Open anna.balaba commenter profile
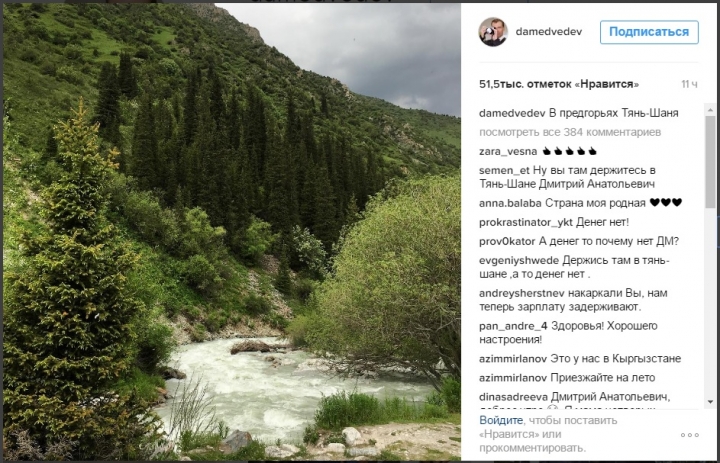 coord(510,203)
